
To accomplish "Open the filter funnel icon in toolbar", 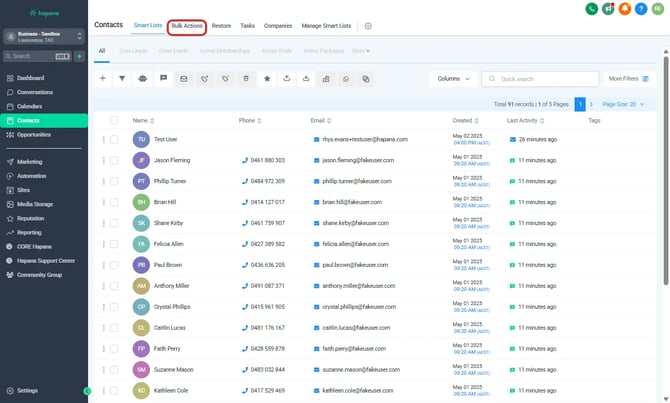I will pos(122,78).
